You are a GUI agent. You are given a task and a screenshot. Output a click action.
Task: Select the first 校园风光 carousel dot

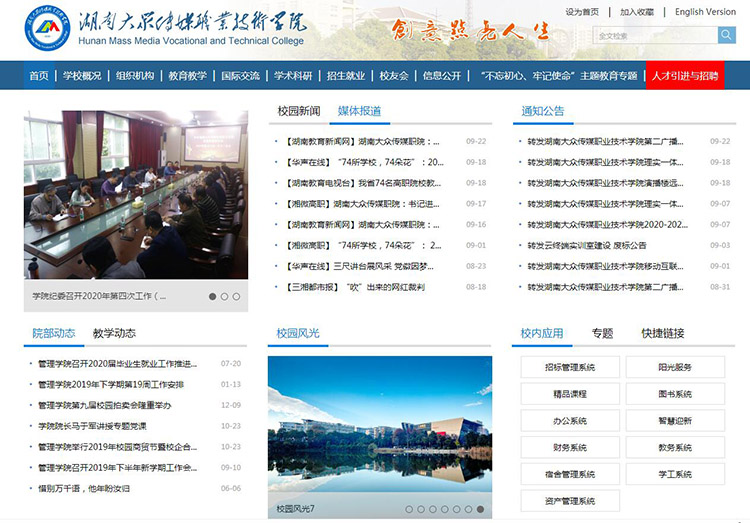(409, 509)
